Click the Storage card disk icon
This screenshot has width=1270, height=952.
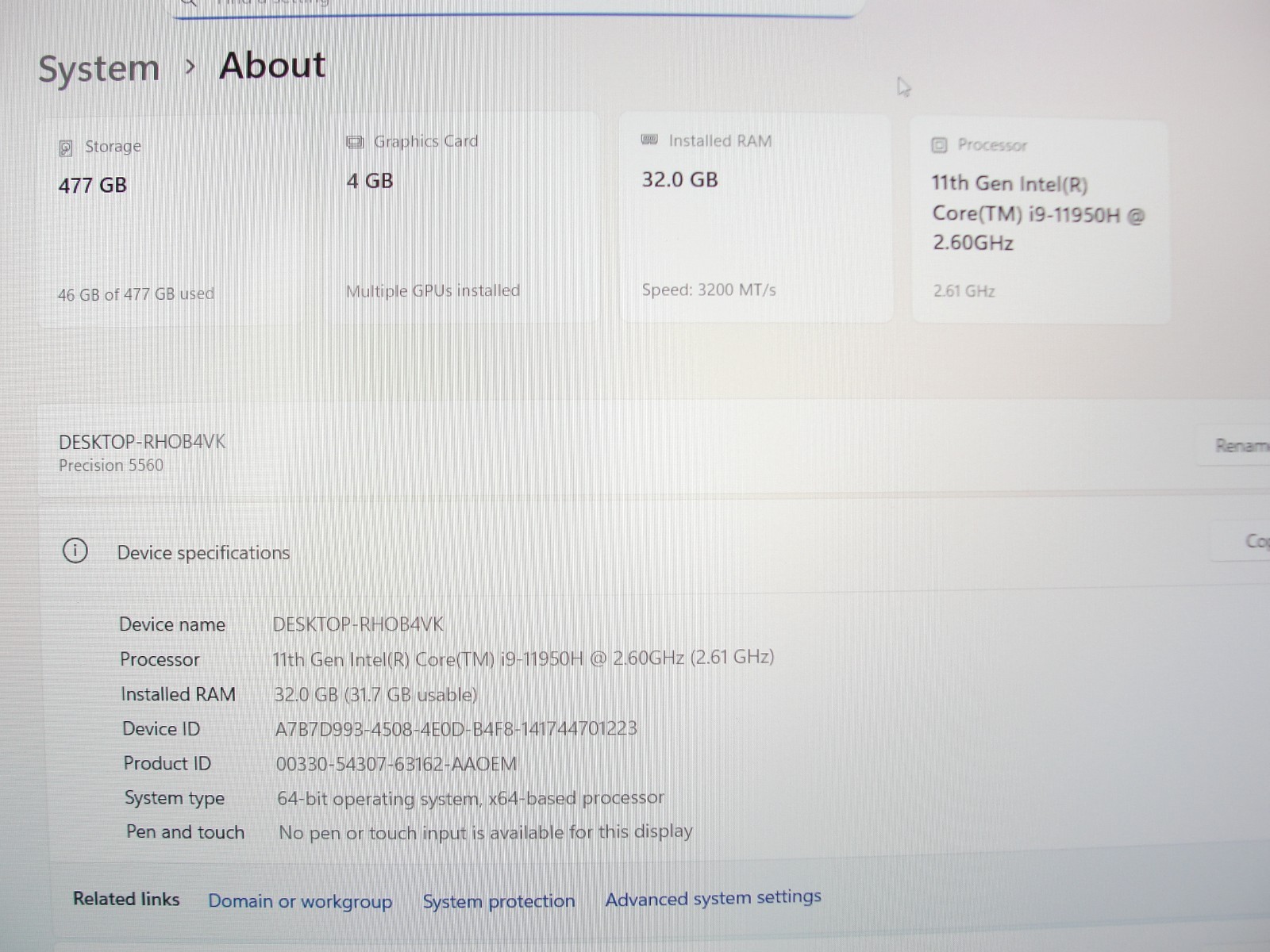click(66, 148)
